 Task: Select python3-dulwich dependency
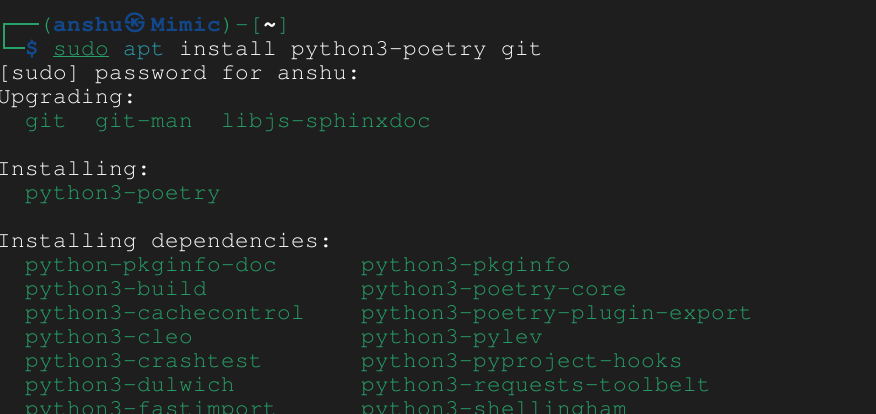130,386
